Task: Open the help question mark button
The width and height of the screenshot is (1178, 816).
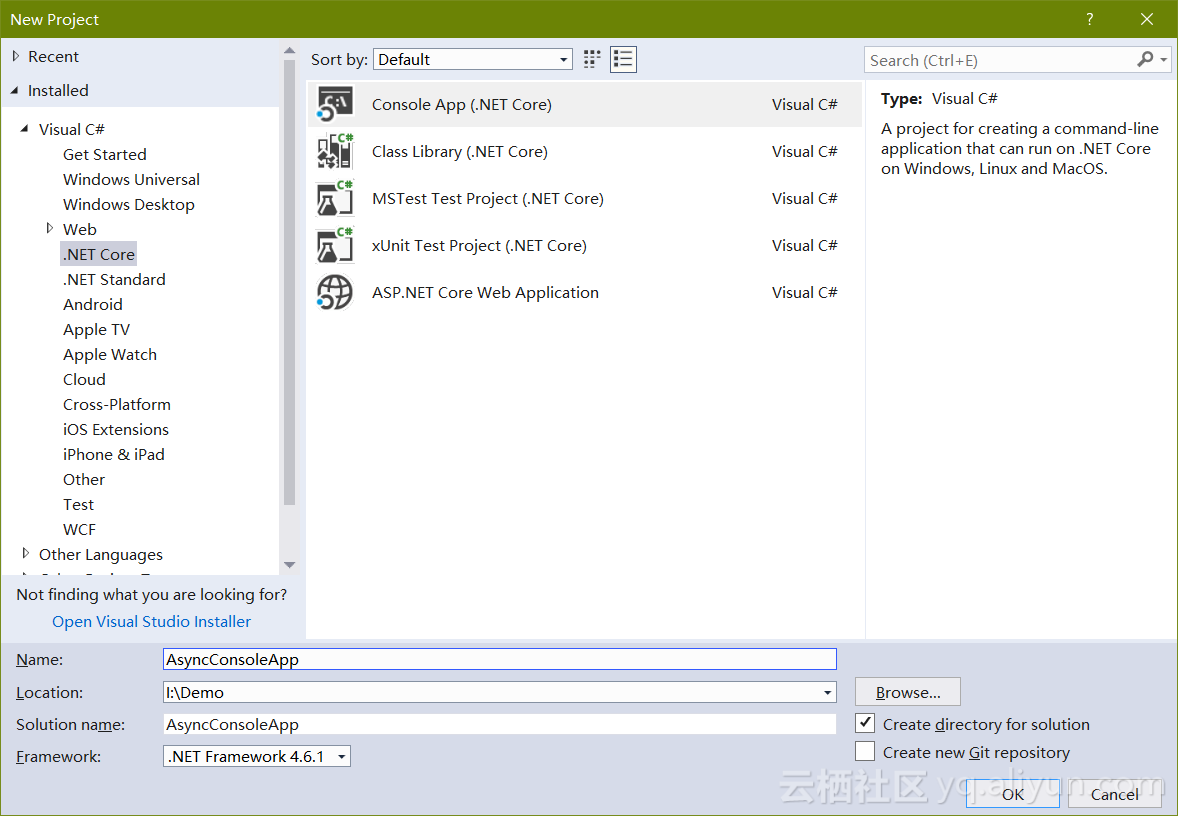Action: [1089, 20]
